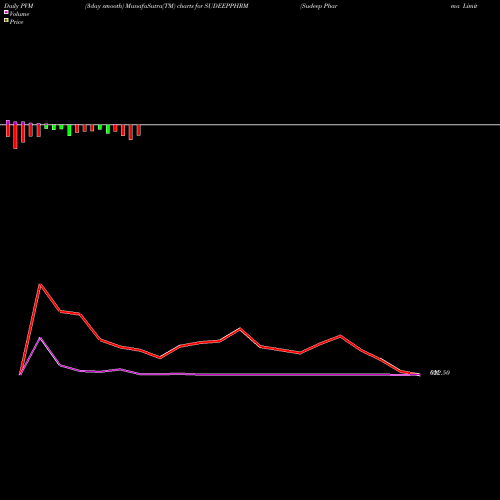Select the 'Price' legend label

pyautogui.click(x=16, y=22)
